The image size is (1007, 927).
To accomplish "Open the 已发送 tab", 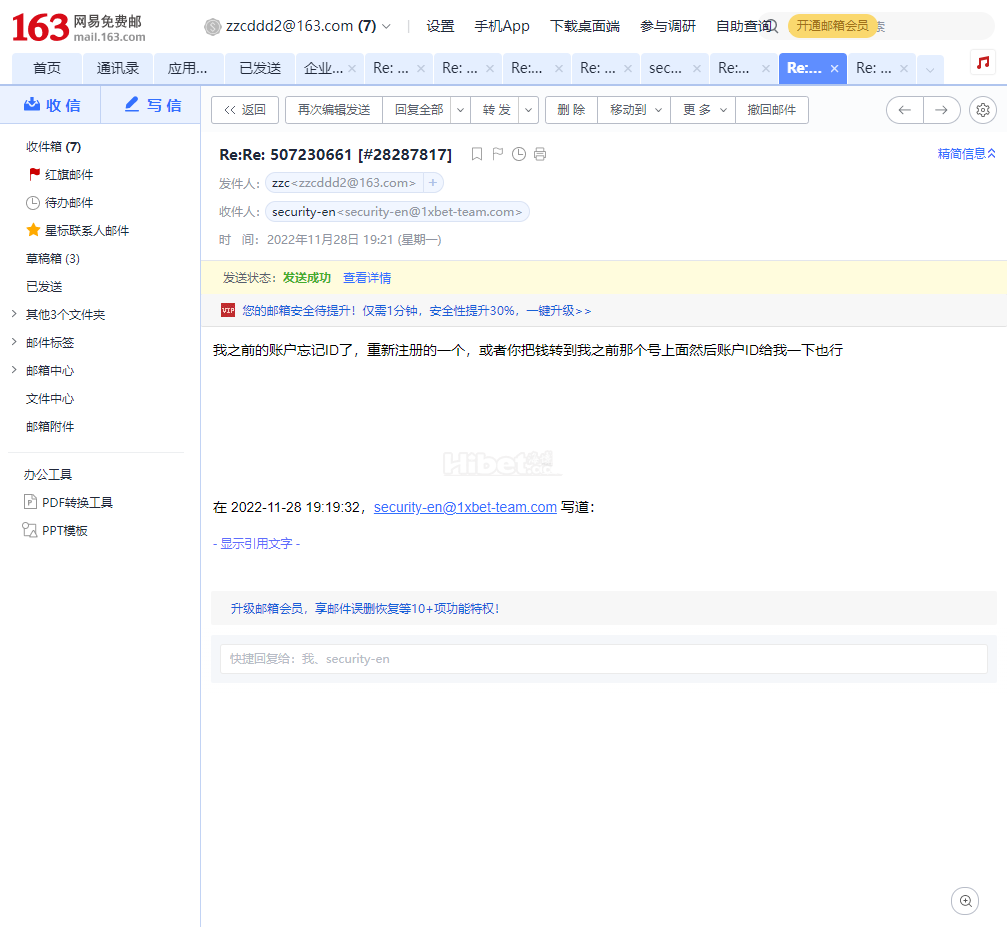I will pos(260,68).
